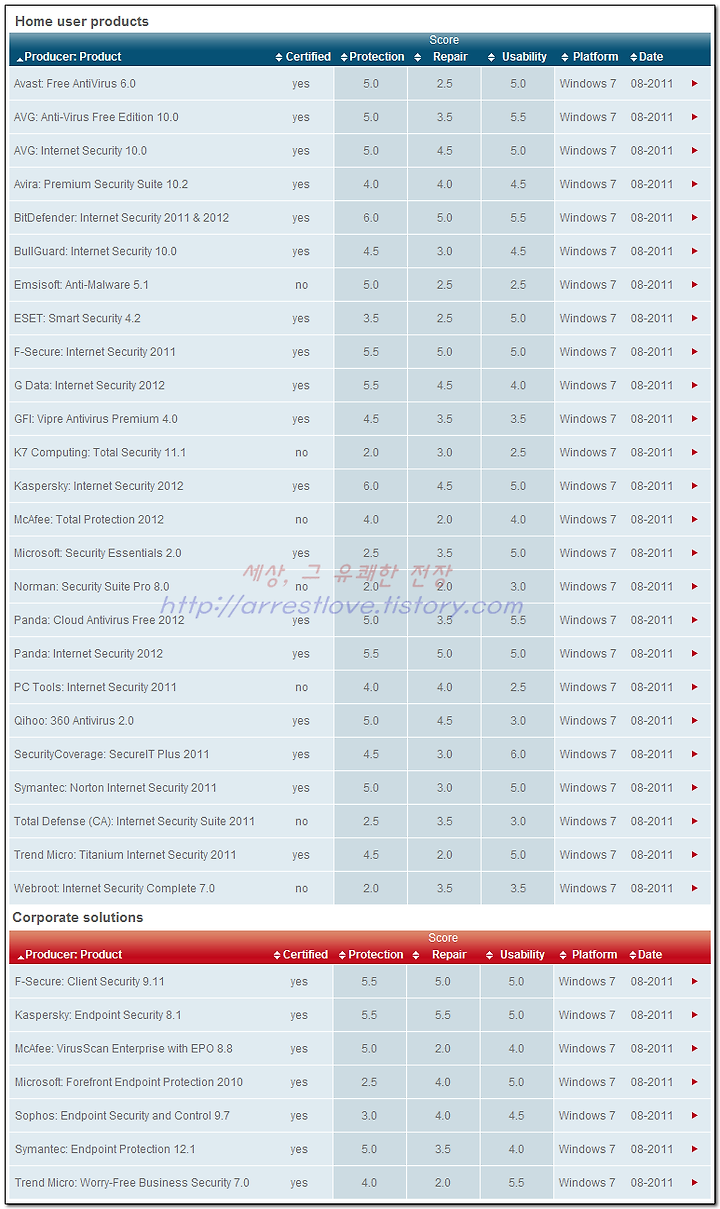Sort corporate solutions by Usability score

tap(516, 955)
